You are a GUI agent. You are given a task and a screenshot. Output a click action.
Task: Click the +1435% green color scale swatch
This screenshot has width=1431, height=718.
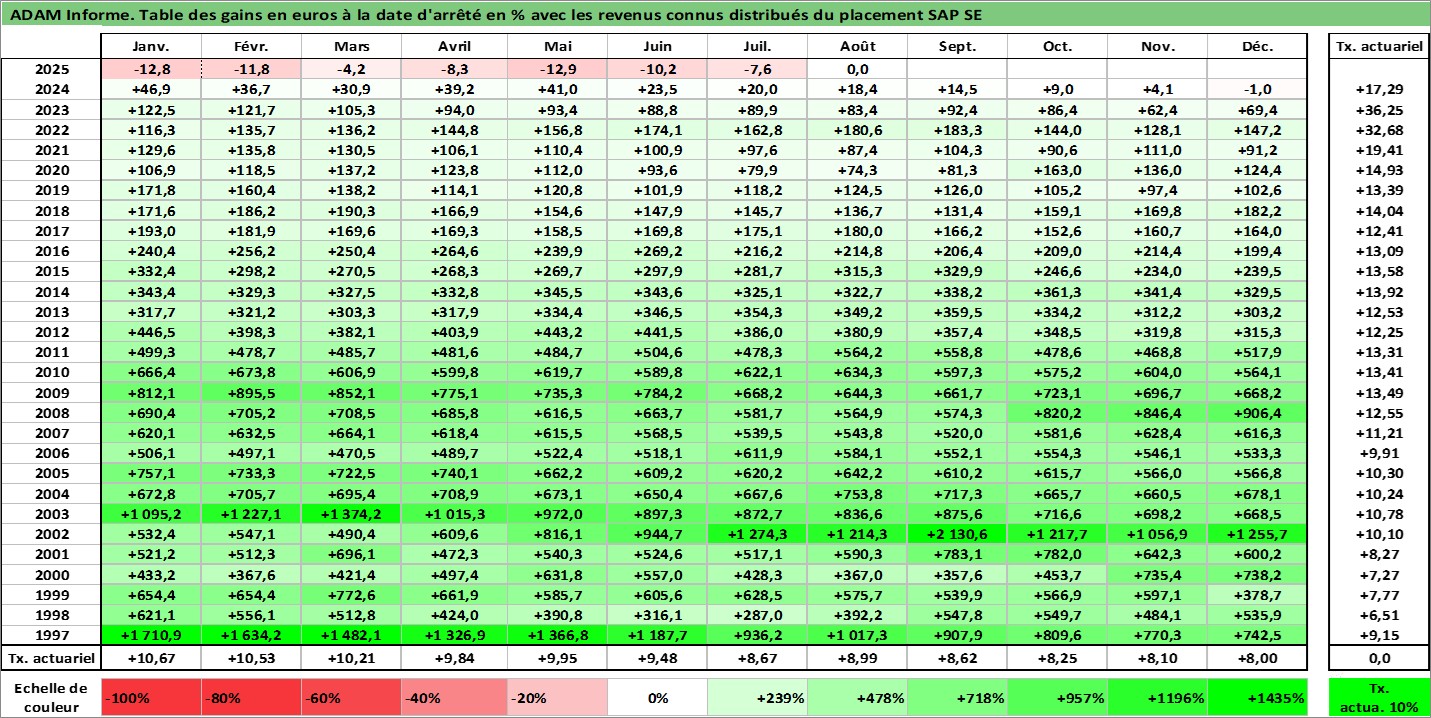click(1257, 698)
